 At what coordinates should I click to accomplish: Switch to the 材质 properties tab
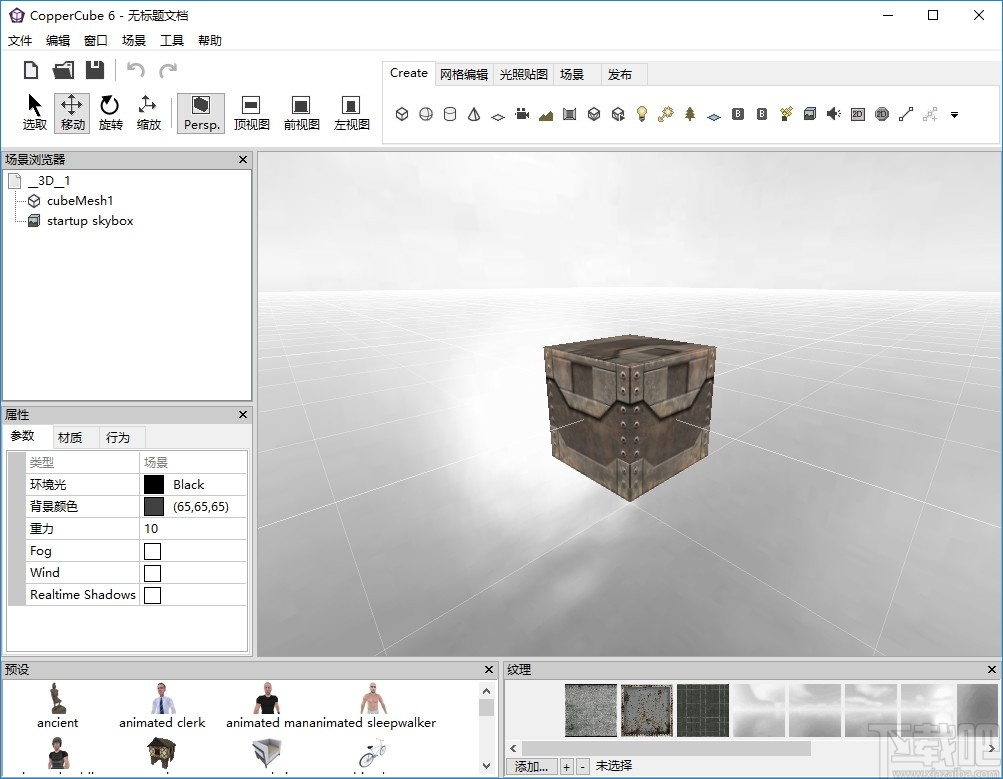tap(73, 437)
